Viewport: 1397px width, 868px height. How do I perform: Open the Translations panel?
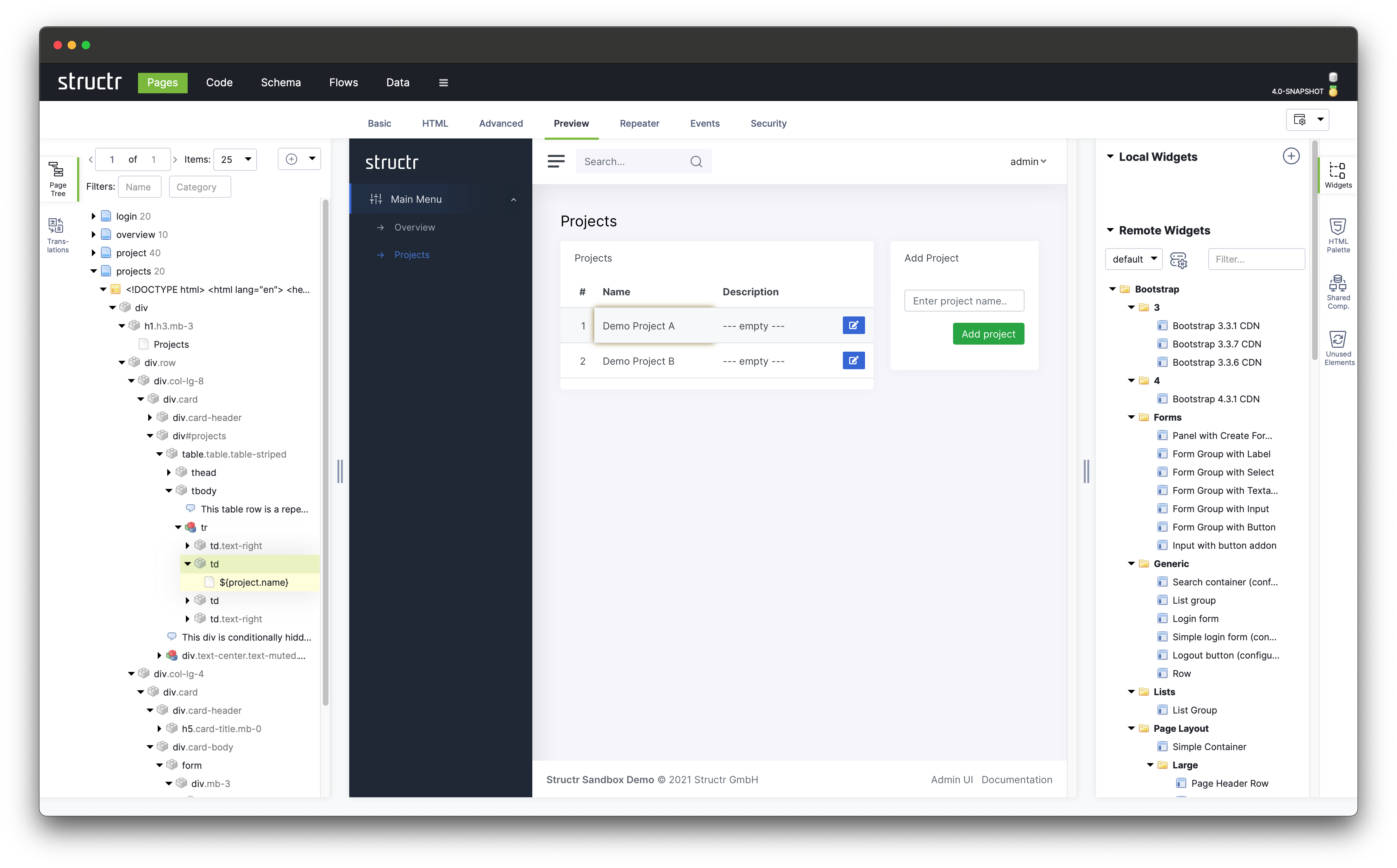click(x=57, y=234)
